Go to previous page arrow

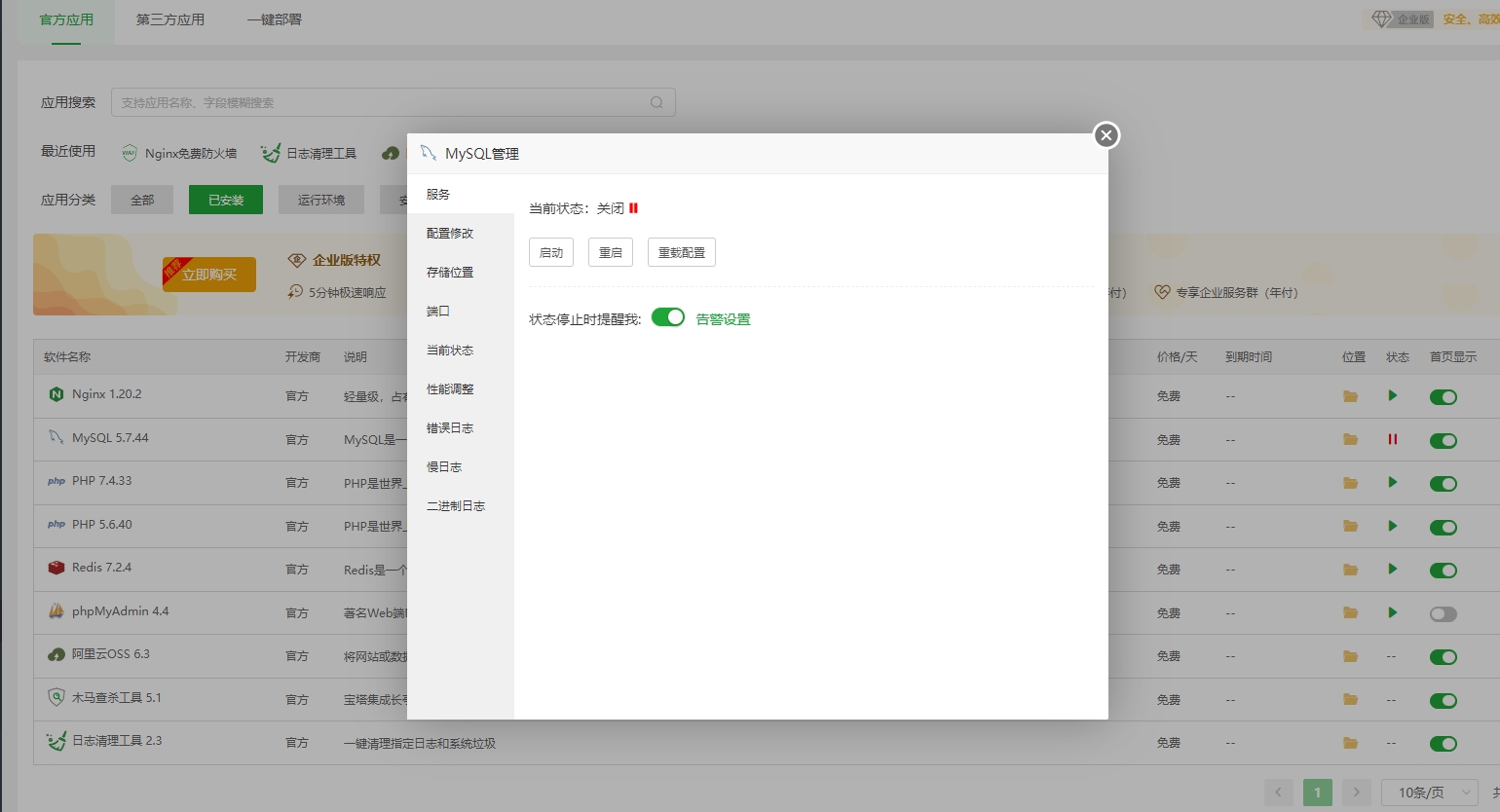[x=1279, y=793]
